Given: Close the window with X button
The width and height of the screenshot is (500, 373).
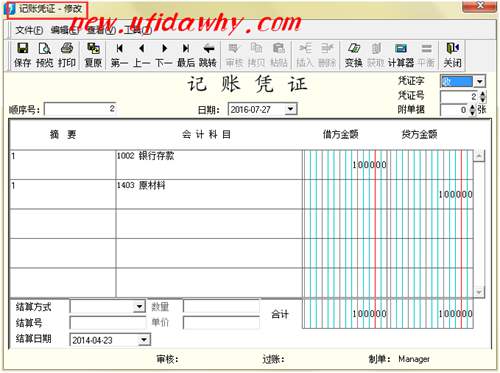Looking at the screenshot, I should pos(480,6).
